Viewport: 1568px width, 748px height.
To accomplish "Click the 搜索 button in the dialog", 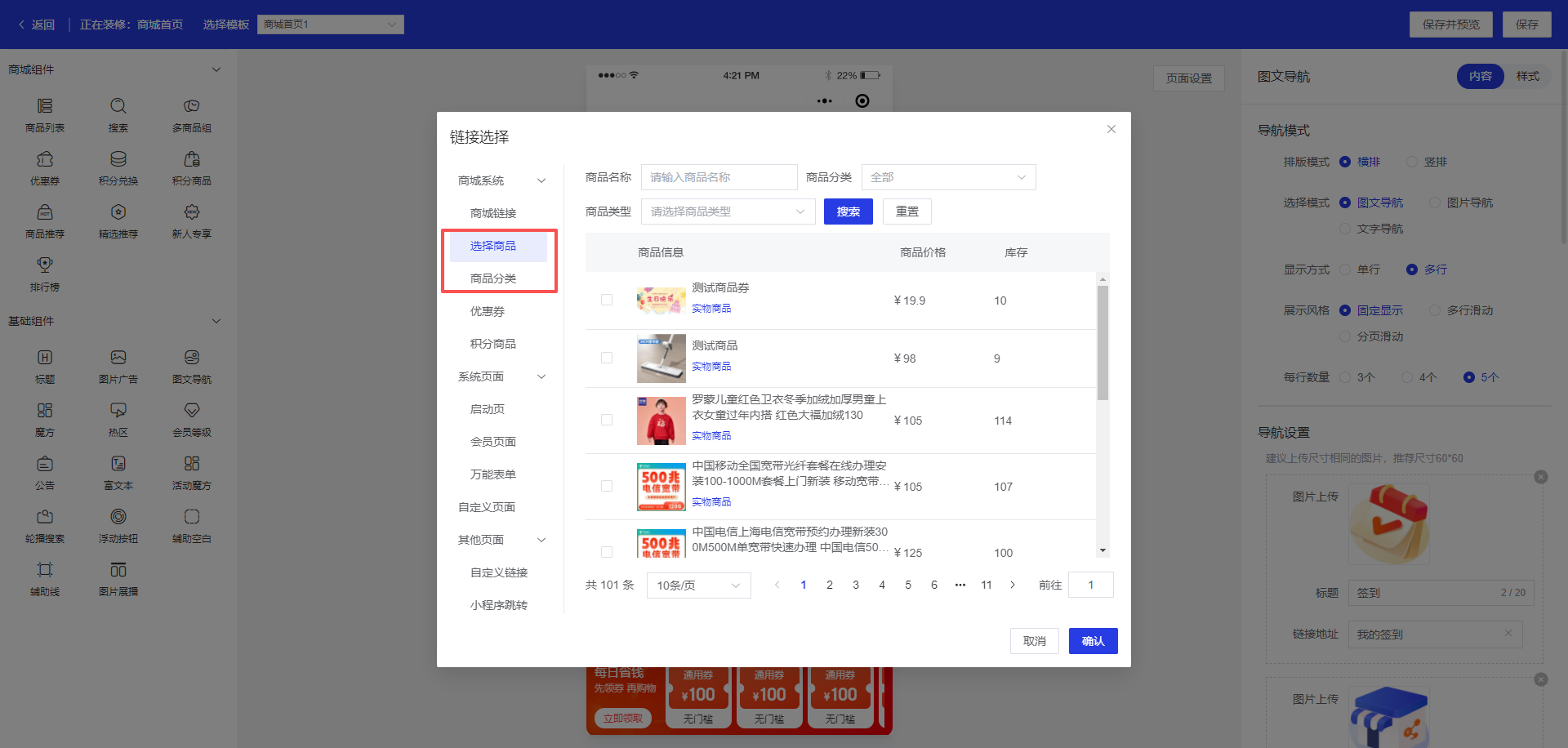I will [848, 211].
